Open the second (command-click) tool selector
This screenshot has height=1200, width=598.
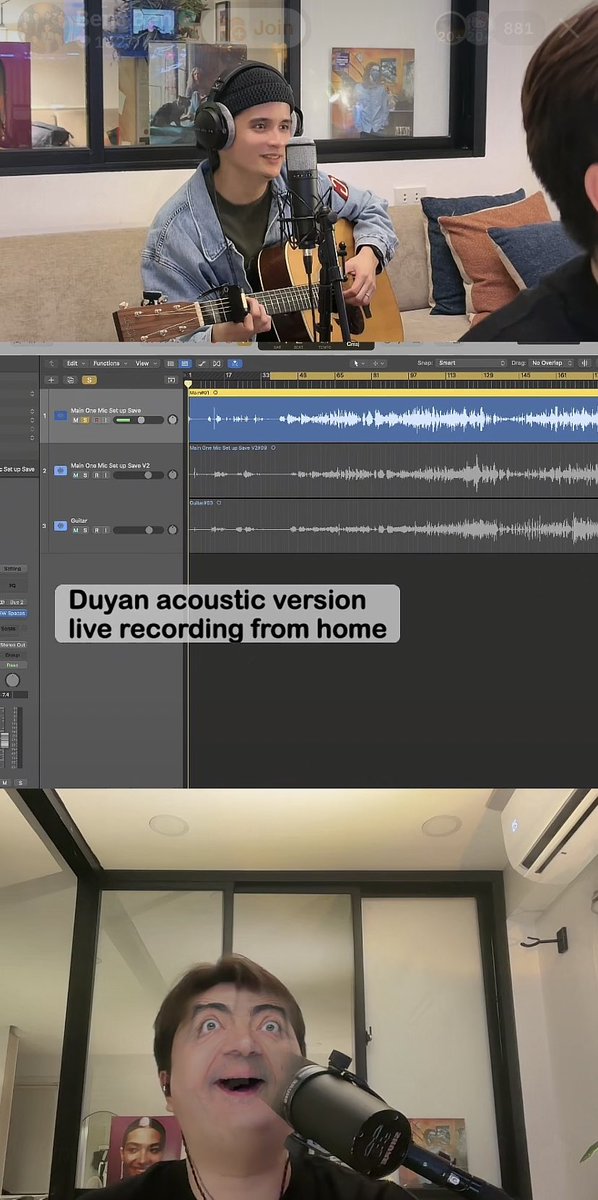pyautogui.click(x=378, y=362)
